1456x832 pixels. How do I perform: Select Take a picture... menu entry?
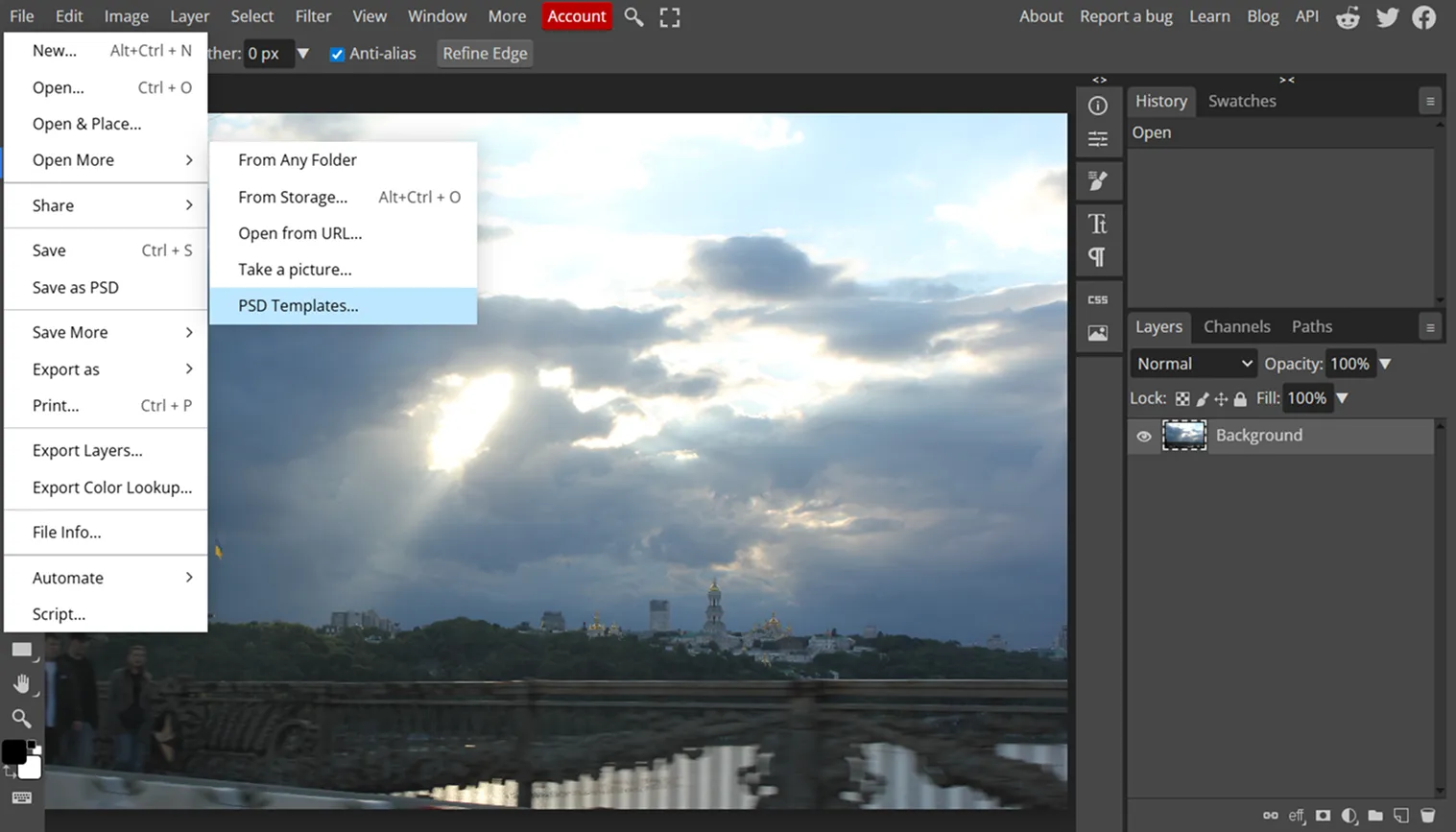(x=343, y=270)
